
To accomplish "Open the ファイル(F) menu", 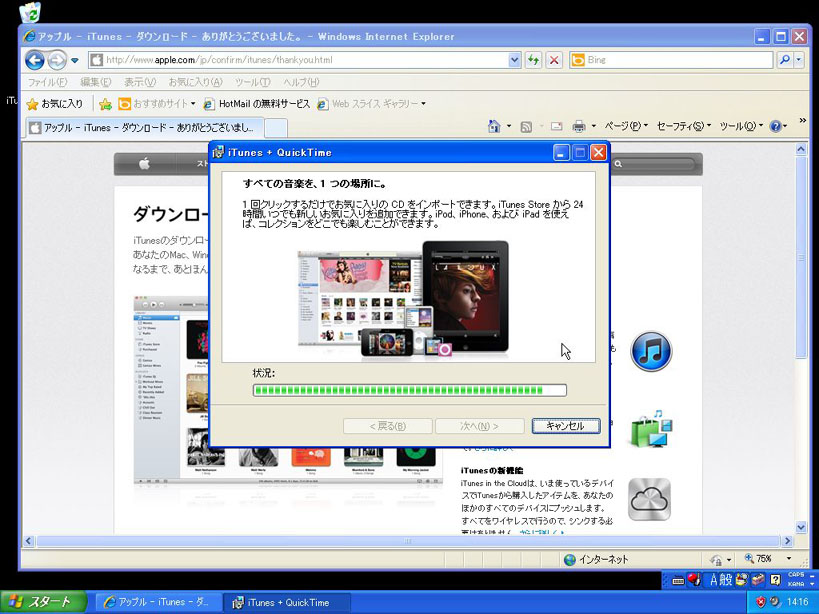I will pos(47,82).
